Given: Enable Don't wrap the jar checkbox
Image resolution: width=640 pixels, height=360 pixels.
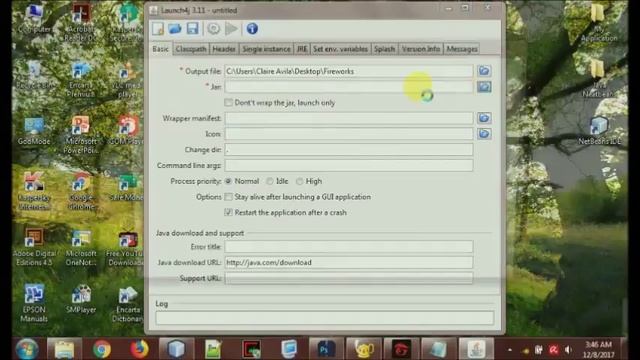Looking at the screenshot, I should [x=229, y=102].
